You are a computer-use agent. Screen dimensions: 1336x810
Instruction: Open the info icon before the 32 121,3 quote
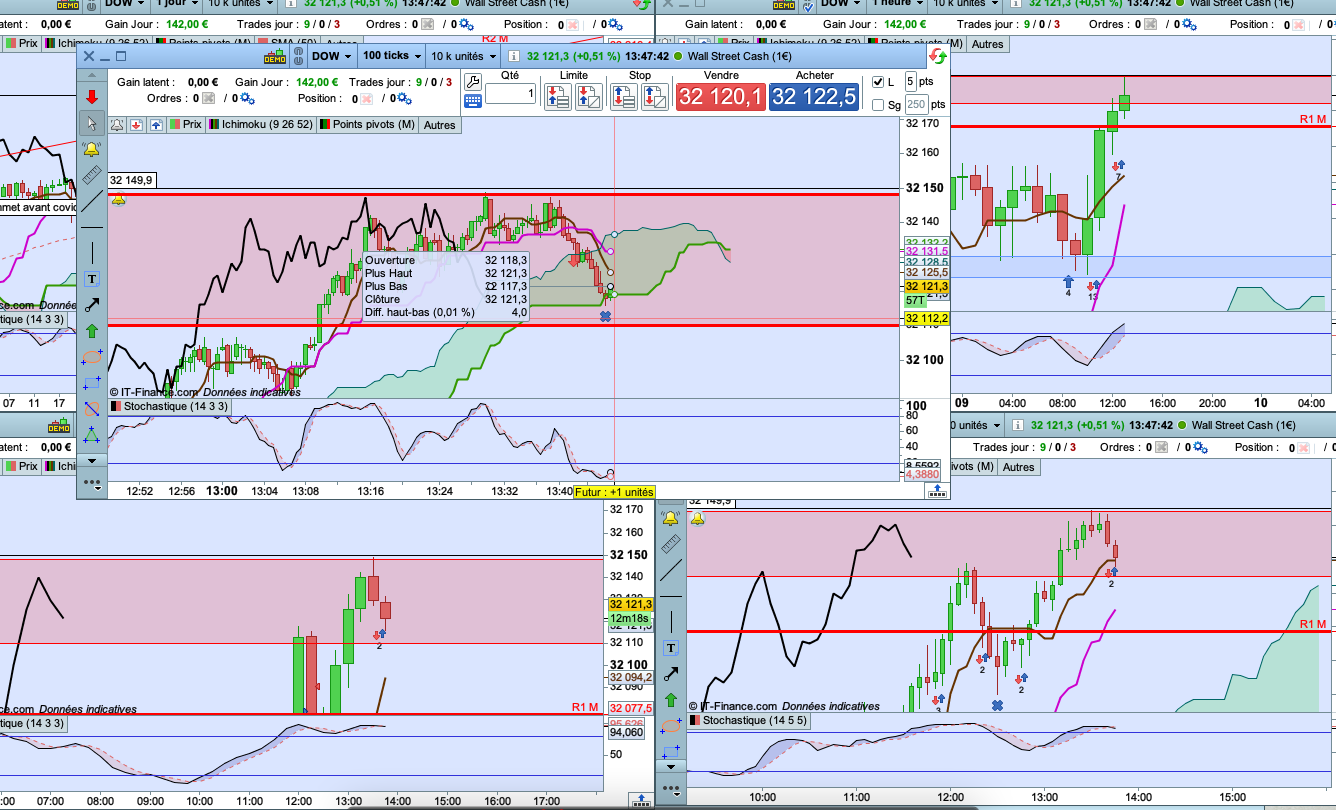[x=513, y=57]
